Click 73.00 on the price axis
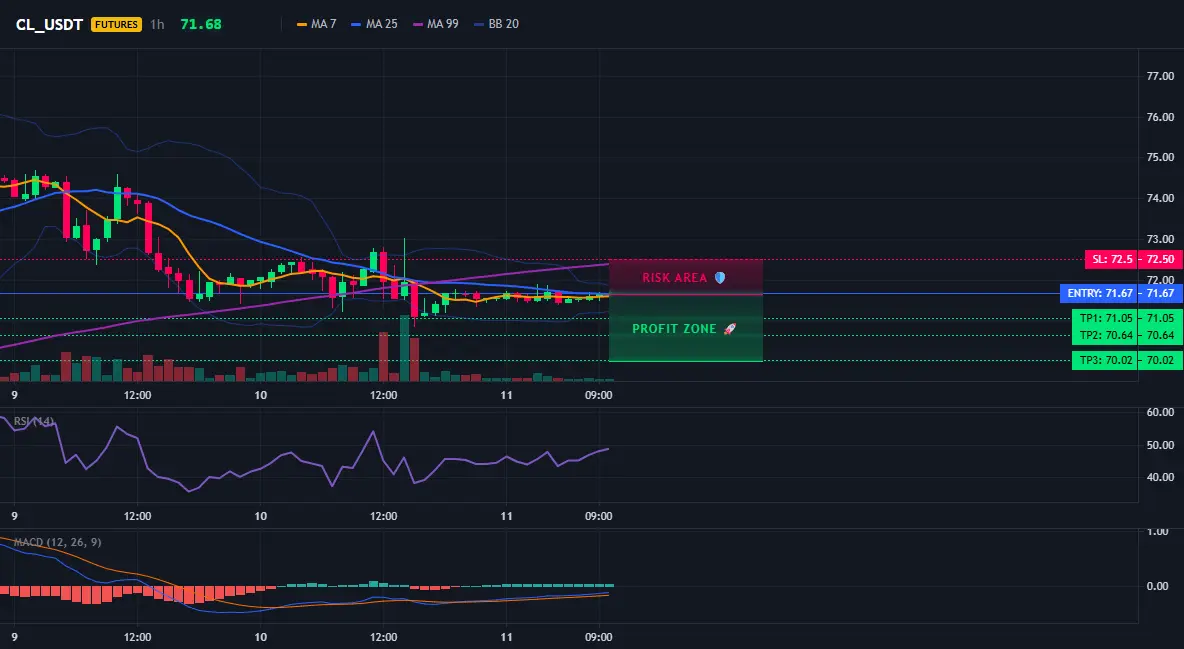The height and width of the screenshot is (649, 1184). (x=1161, y=239)
